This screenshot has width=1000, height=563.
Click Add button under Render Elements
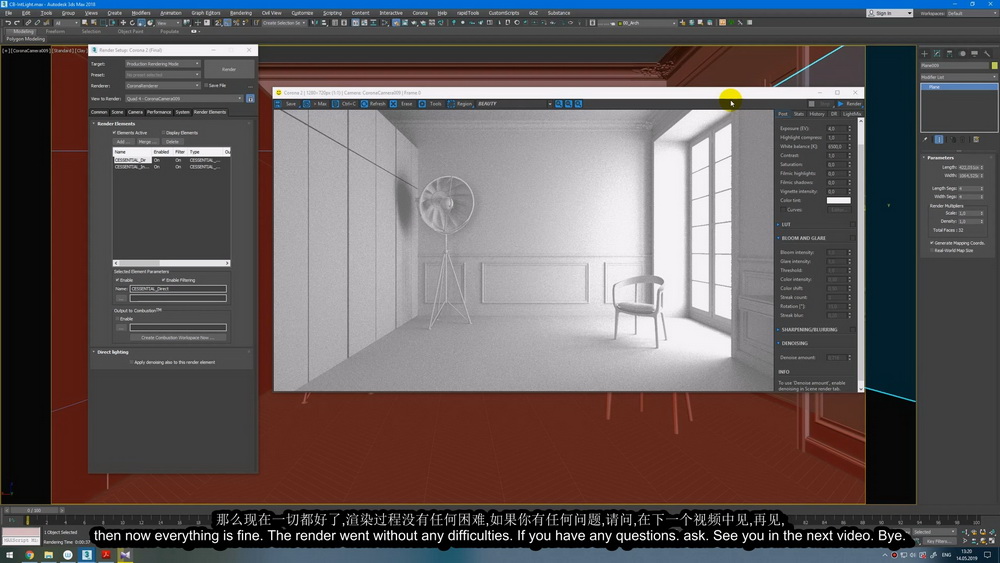[x=123, y=142]
